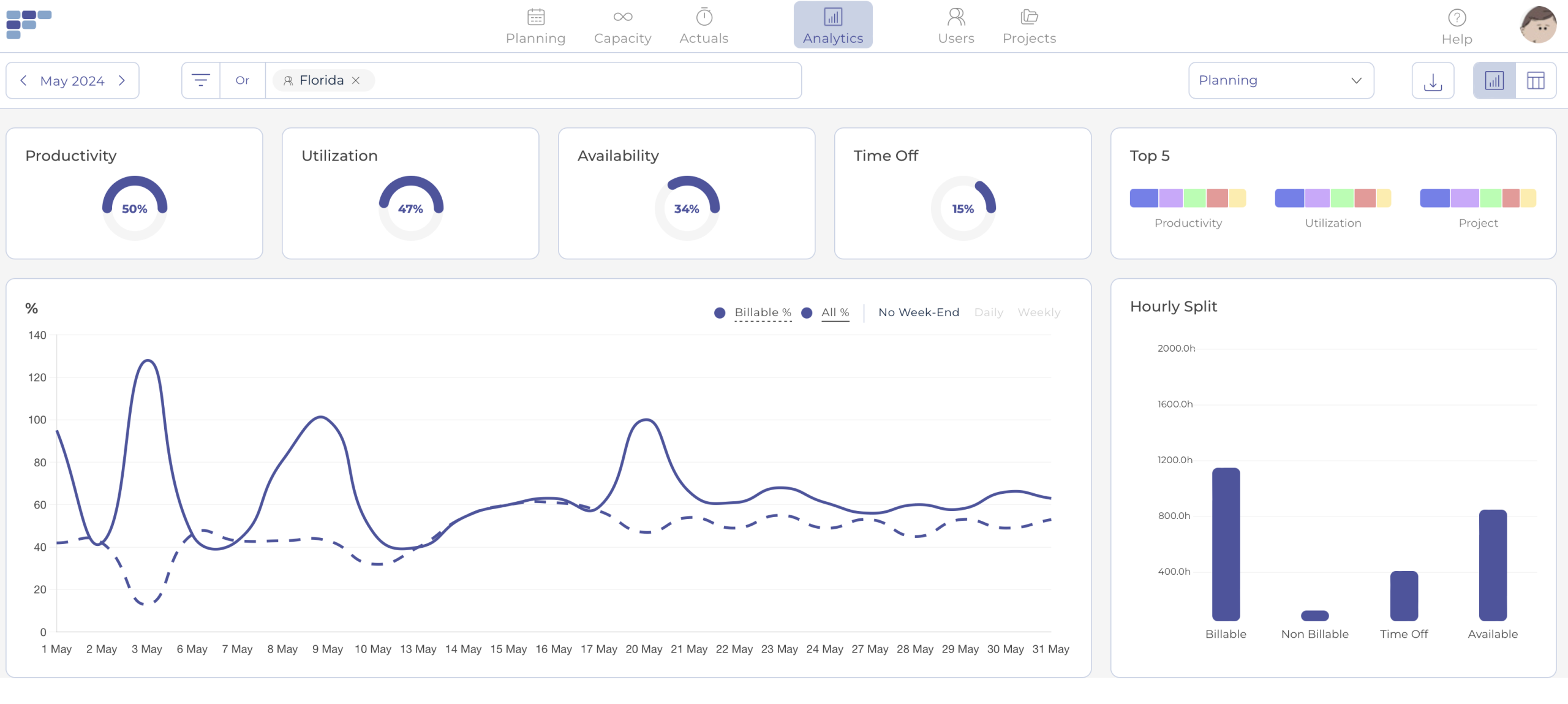Open the Actuals stopwatch icon

[x=704, y=17]
